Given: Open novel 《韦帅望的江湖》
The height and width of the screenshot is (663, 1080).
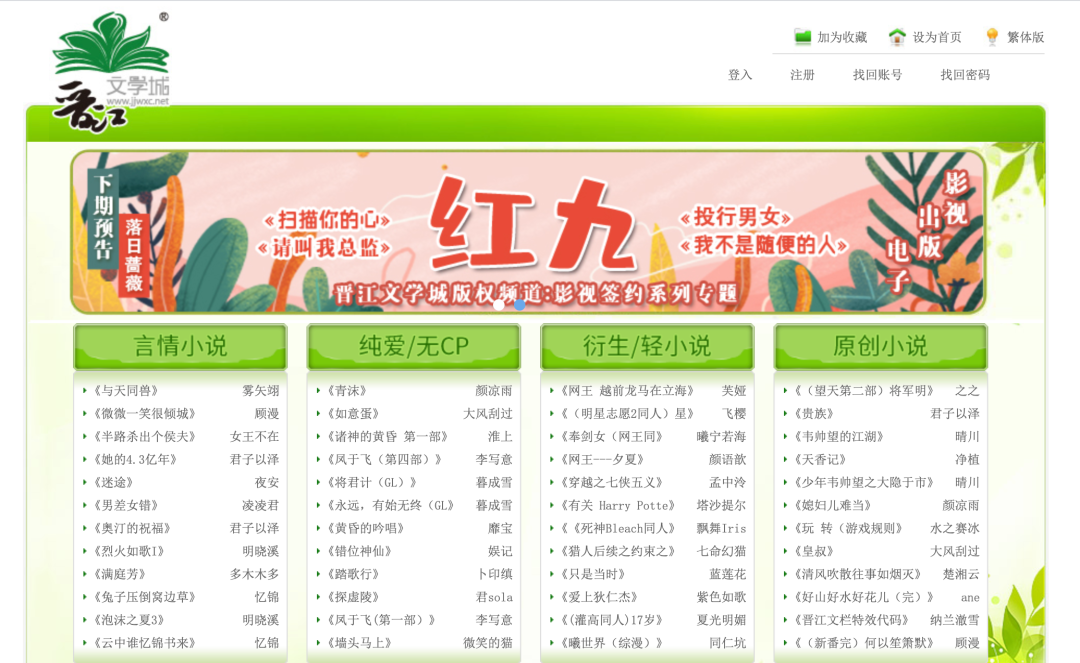Looking at the screenshot, I should coord(839,436).
